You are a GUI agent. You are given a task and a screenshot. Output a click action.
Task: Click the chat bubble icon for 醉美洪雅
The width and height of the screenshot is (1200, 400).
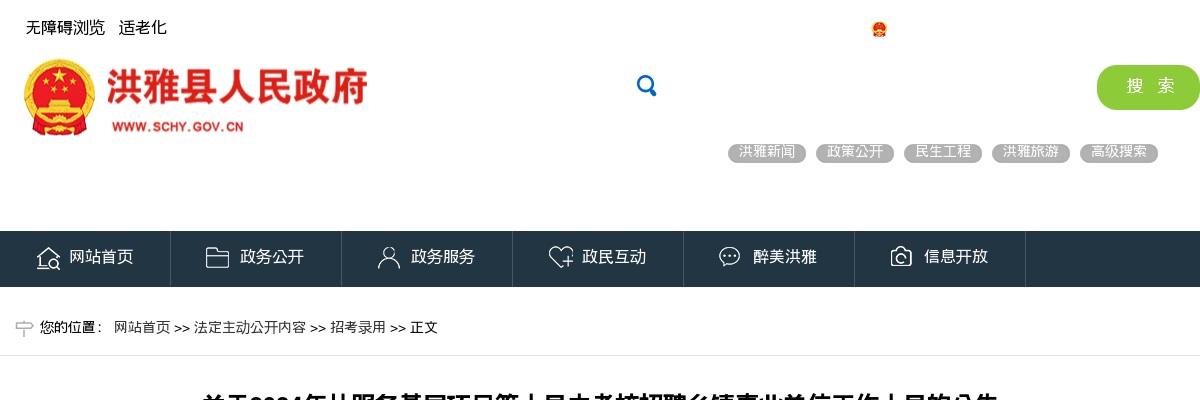tap(730, 257)
